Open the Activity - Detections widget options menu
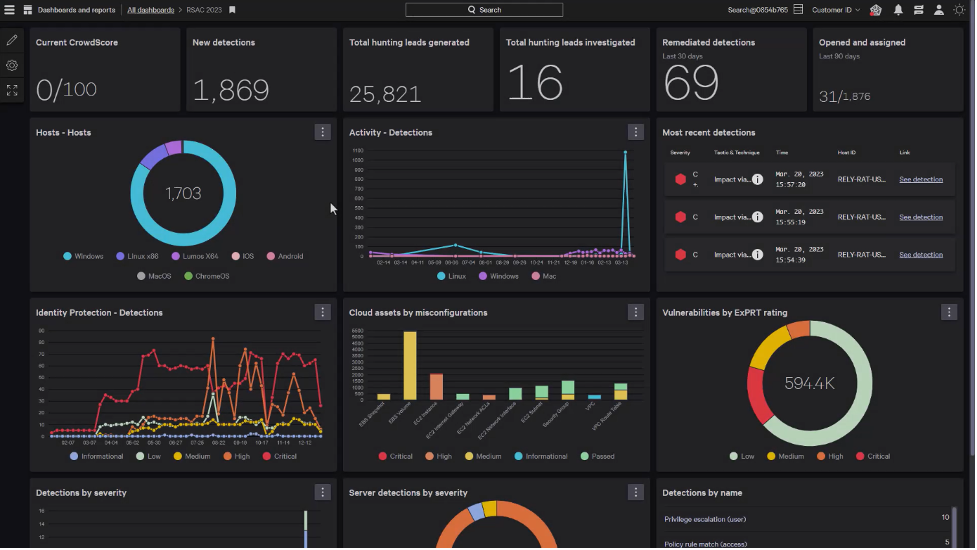977x550 pixels. pos(636,132)
